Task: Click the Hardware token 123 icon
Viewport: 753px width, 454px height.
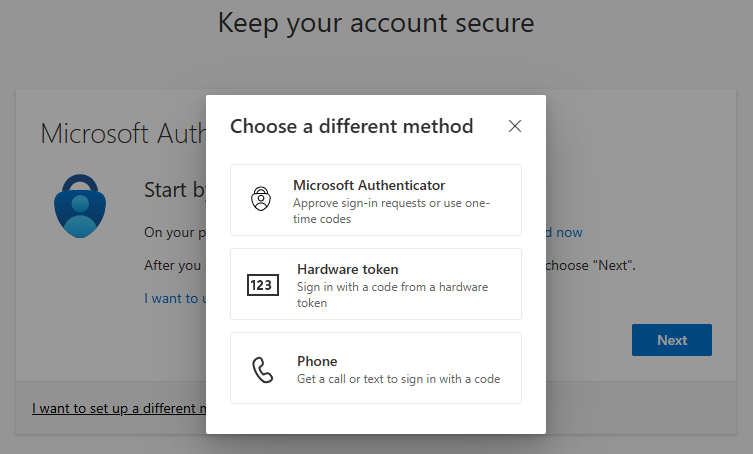Action: pyautogui.click(x=262, y=285)
